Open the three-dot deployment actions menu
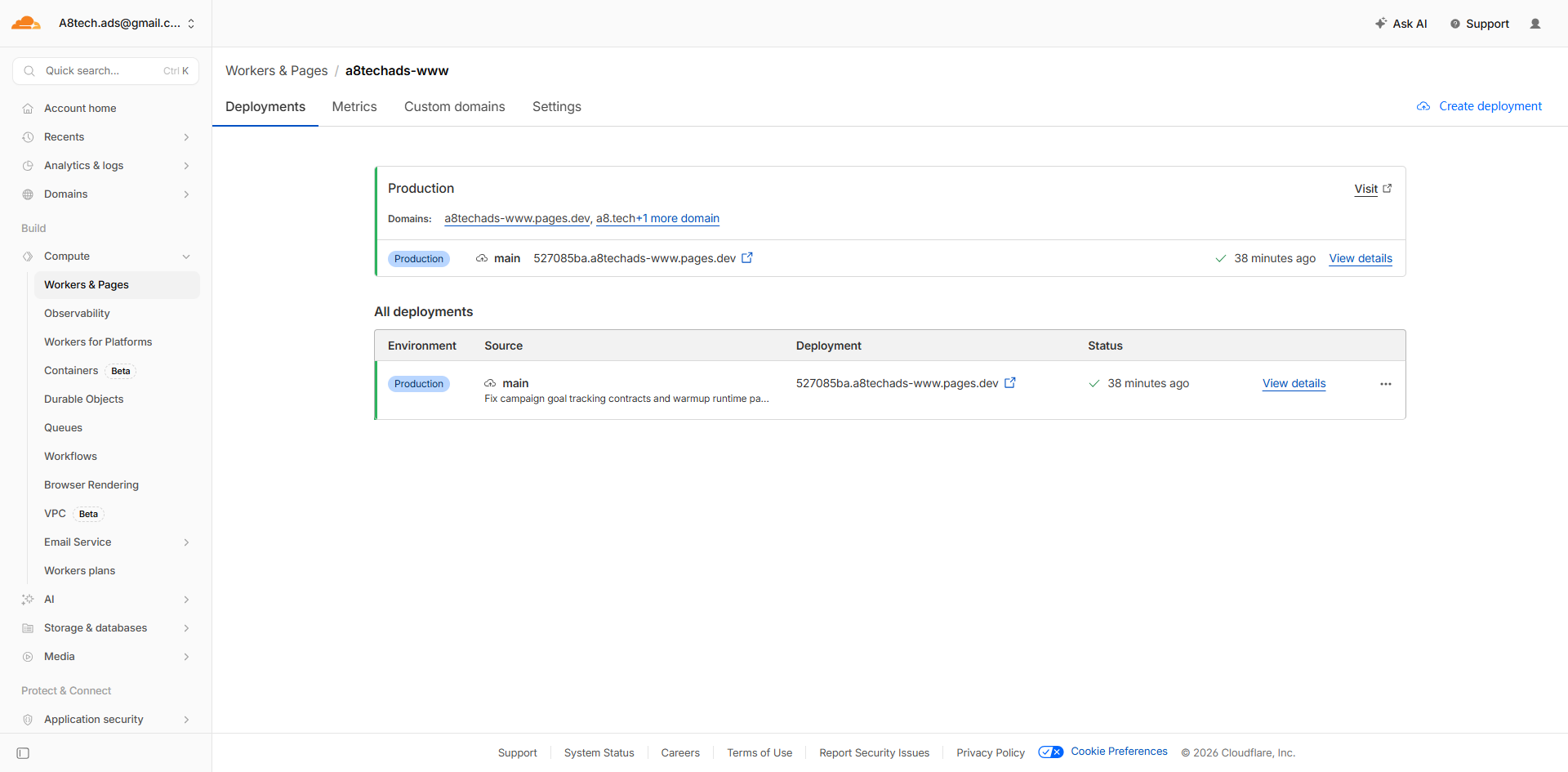The height and width of the screenshot is (772, 1568). pyautogui.click(x=1385, y=384)
